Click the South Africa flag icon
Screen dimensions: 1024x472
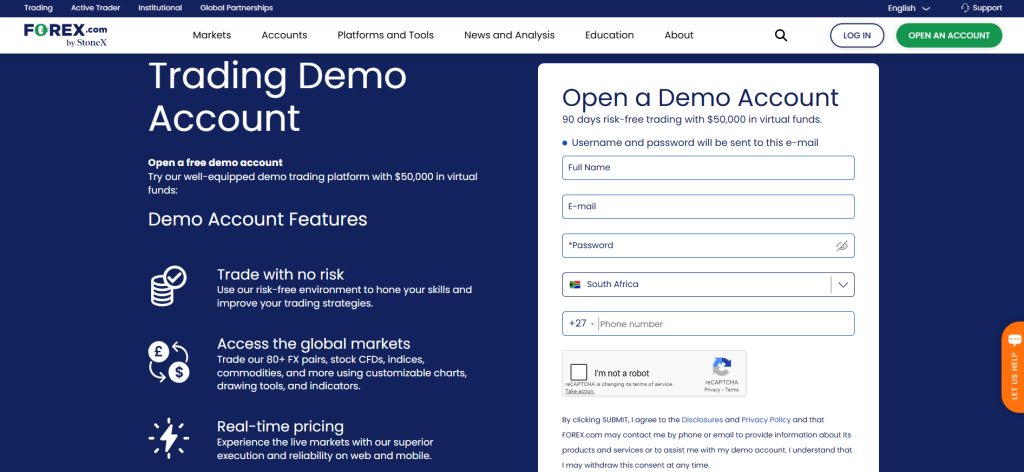tap(575, 285)
